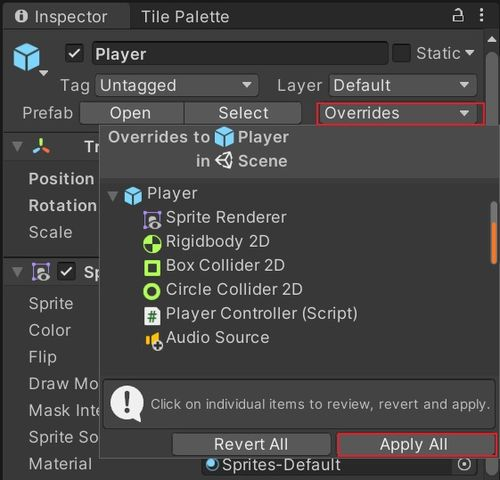Screen dimensions: 500x480
Task: Open the Tag Untagged dropdown
Action: click(177, 85)
